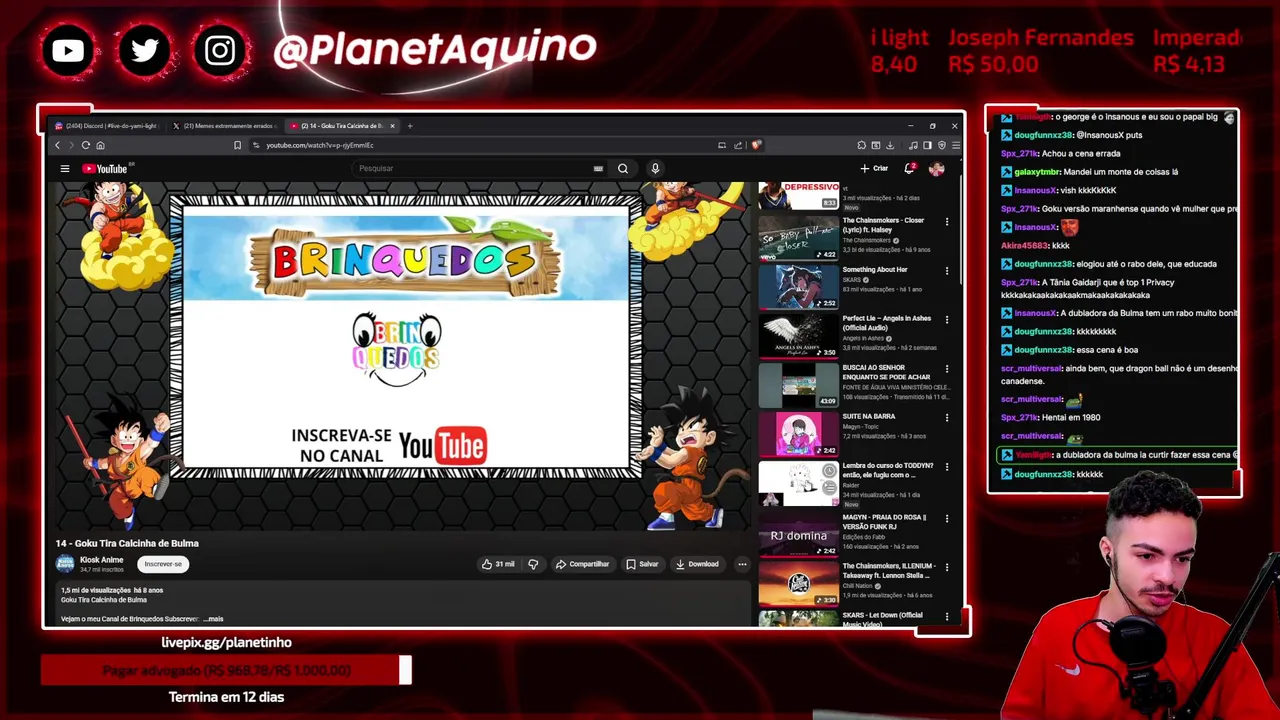
Task: Dislike the video with thumbs down
Action: 533,564
